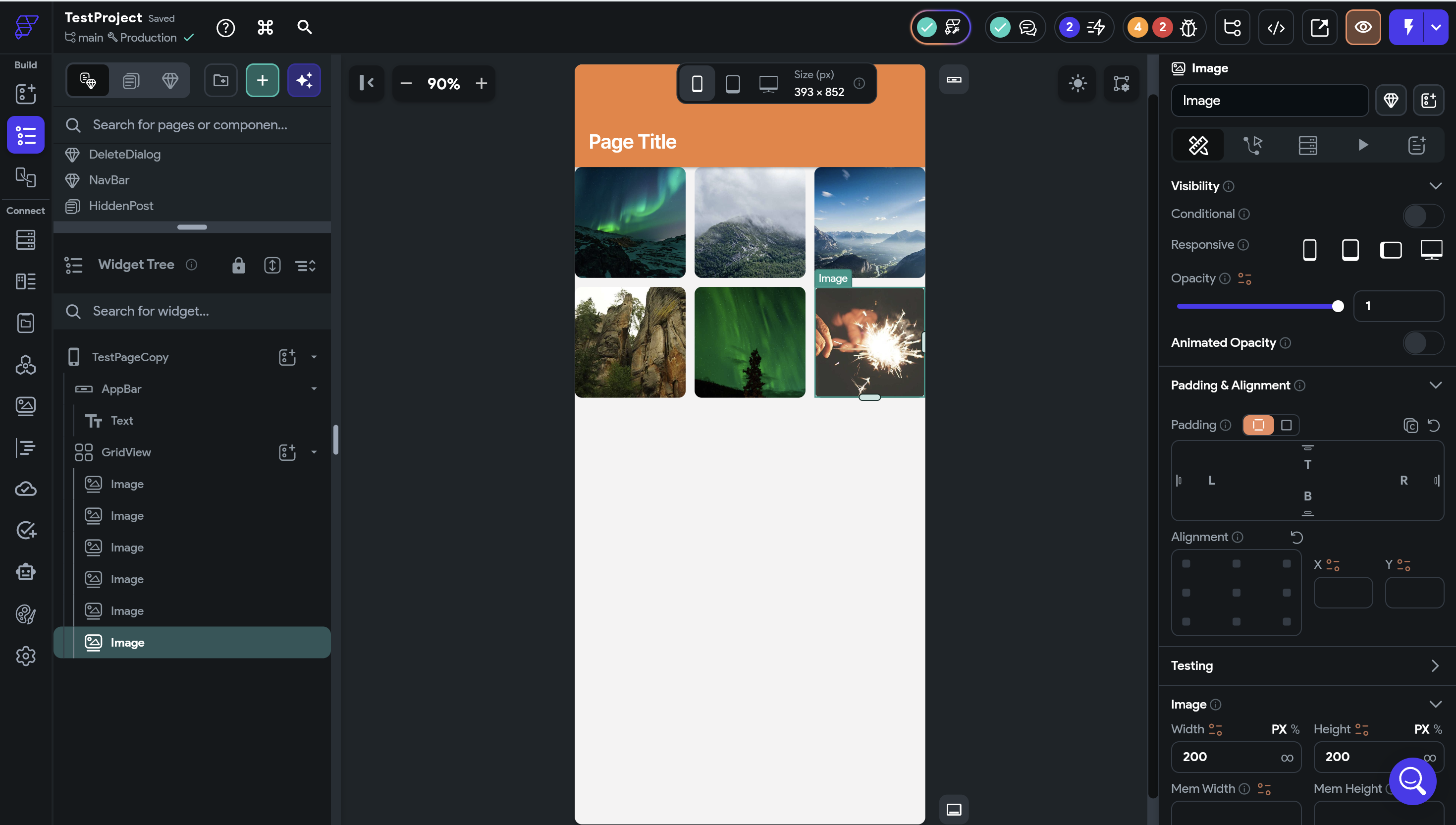Click the Opacity slider handle
The image size is (1456, 825).
pyautogui.click(x=1338, y=307)
